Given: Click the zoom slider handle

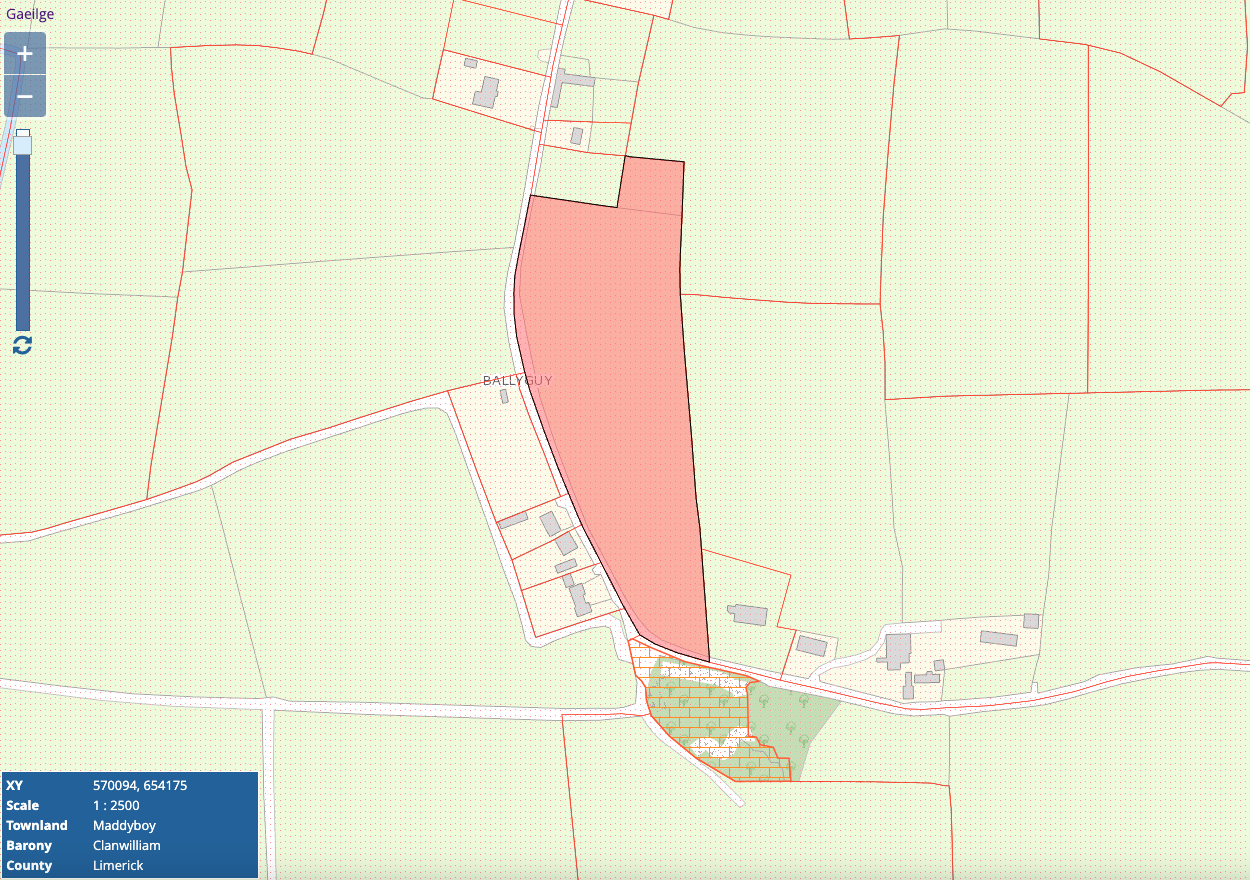Looking at the screenshot, I should [x=22, y=145].
